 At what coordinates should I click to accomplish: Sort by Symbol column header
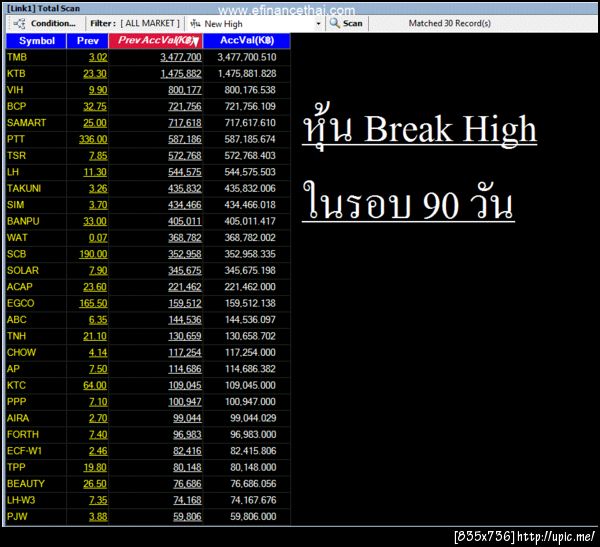(x=36, y=41)
